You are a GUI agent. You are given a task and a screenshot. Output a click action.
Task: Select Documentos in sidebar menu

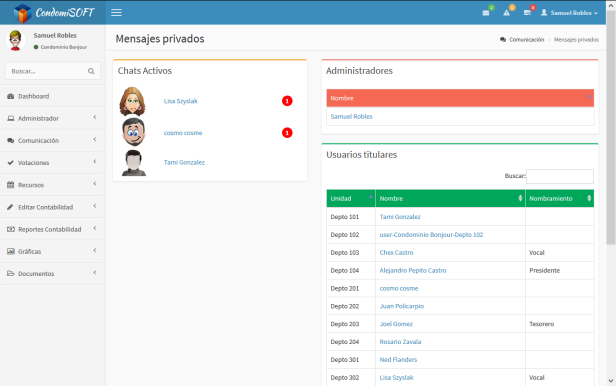point(53,274)
